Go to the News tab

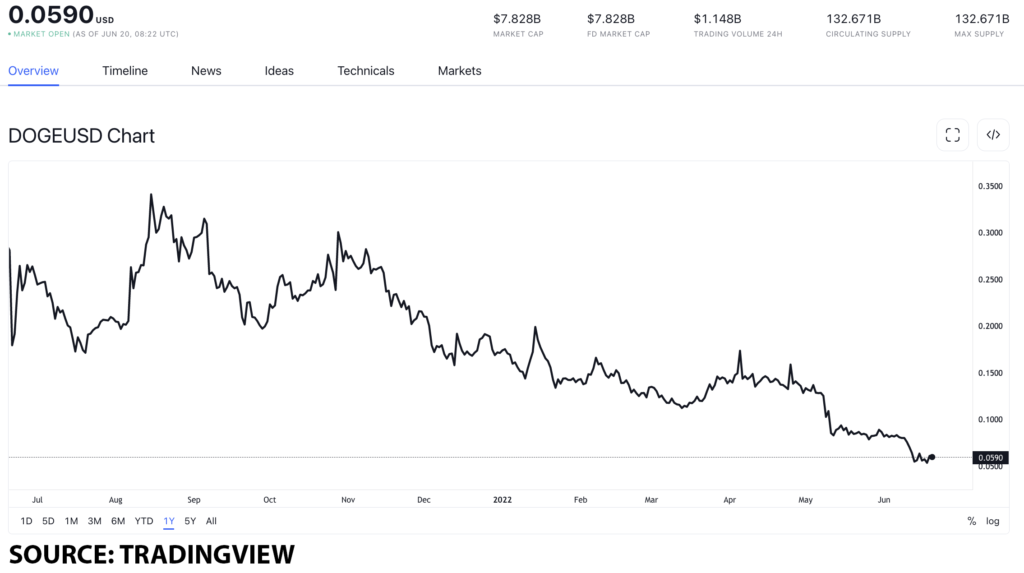click(x=206, y=71)
